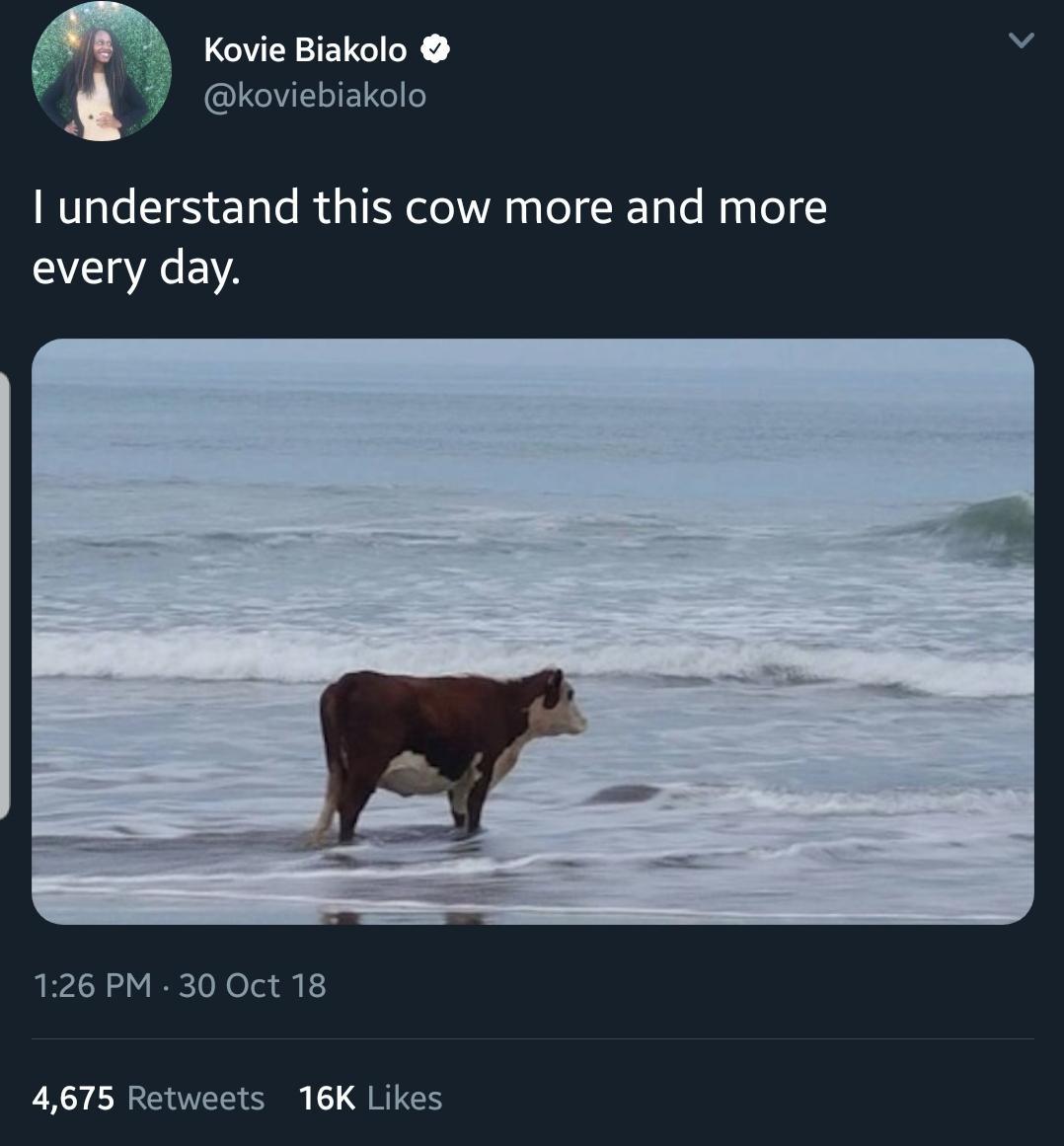This screenshot has height=1146, width=1064.
Task: Click the blue verified badge
Action: [x=437, y=48]
